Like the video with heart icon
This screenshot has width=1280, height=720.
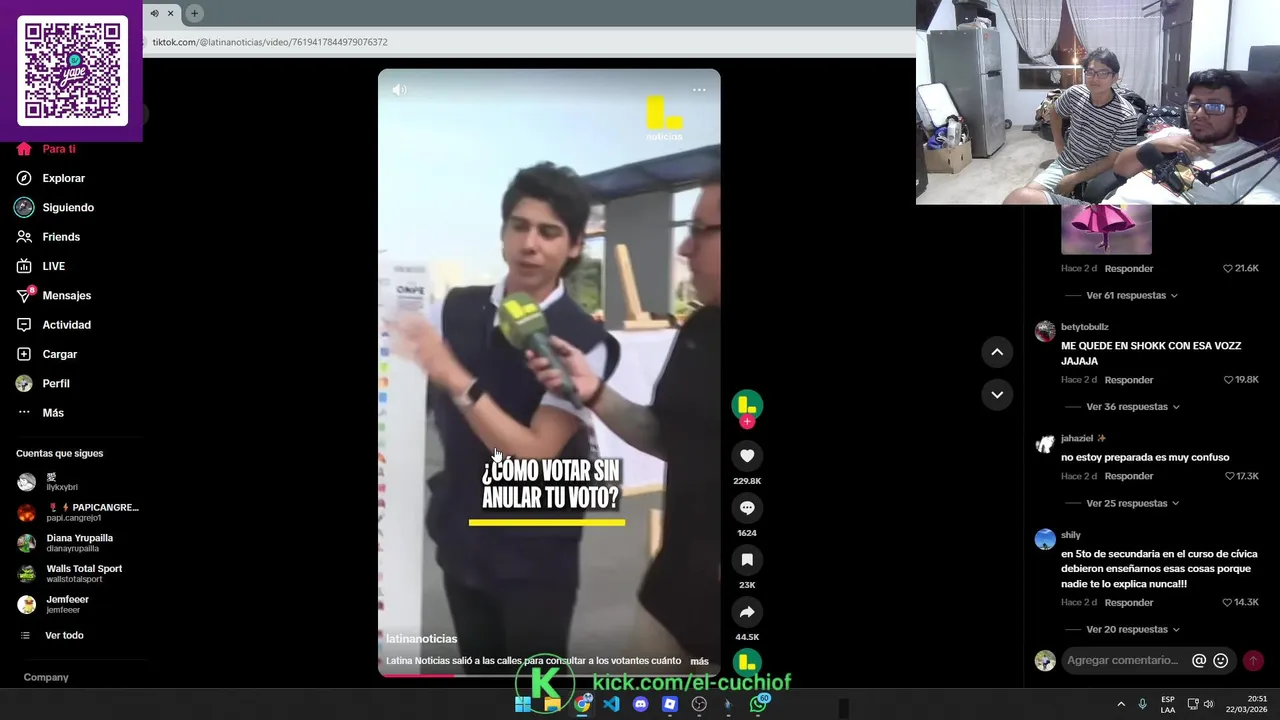[x=747, y=456]
